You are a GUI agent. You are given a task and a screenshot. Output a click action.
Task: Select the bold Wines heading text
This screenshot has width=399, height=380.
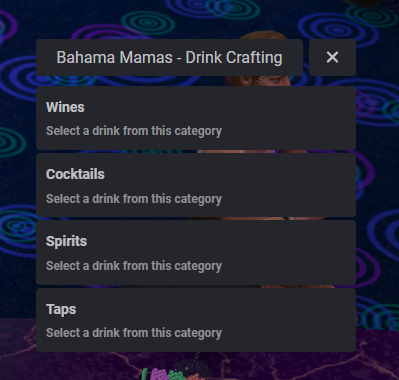65,107
